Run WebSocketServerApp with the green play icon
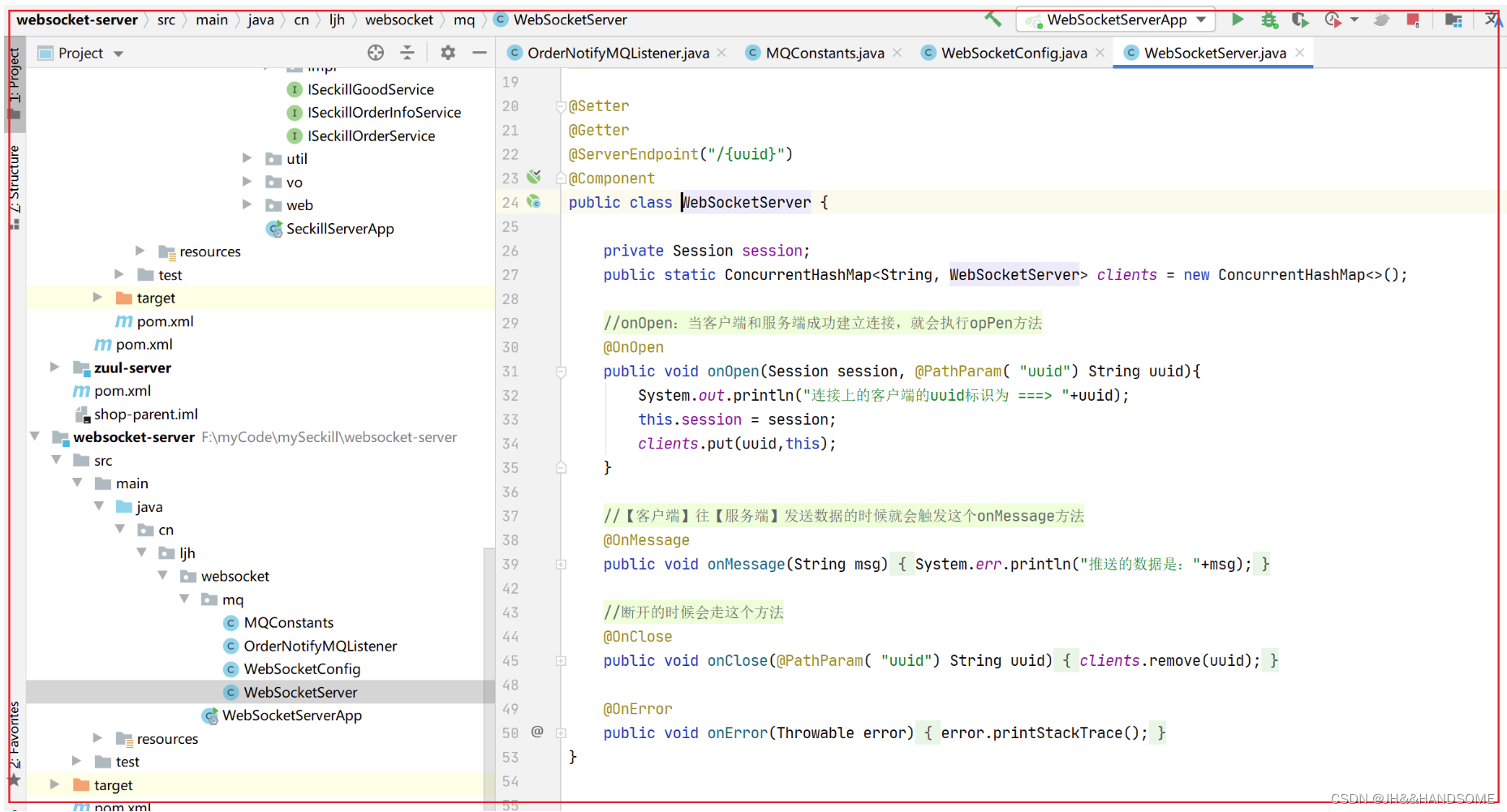 click(x=1238, y=19)
